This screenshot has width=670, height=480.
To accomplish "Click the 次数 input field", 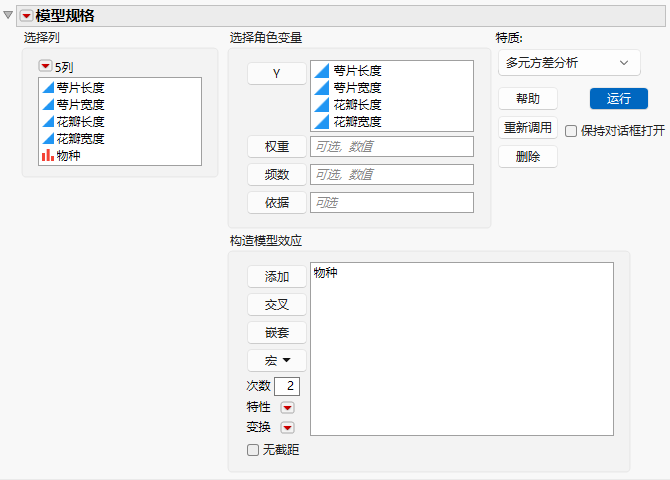I will point(287,386).
